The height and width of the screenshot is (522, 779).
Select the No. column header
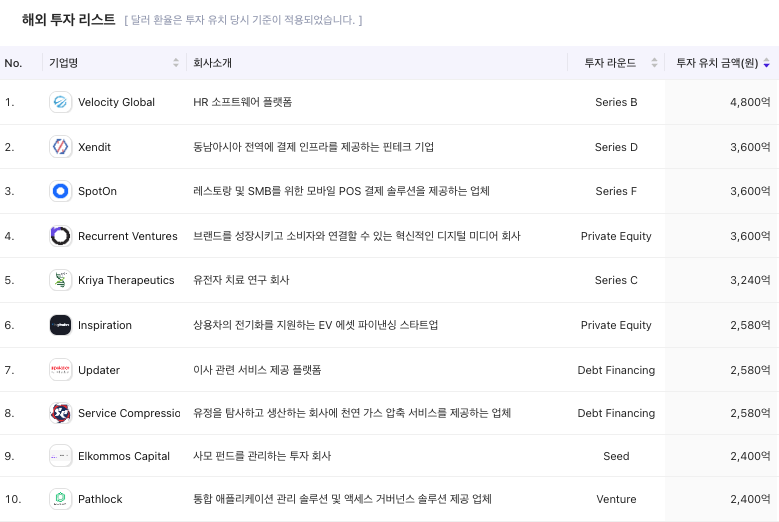[13, 63]
